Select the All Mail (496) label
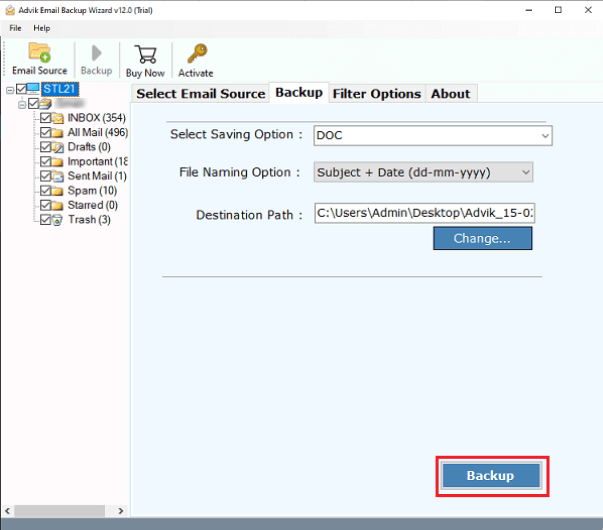The image size is (603, 530). pos(98,132)
